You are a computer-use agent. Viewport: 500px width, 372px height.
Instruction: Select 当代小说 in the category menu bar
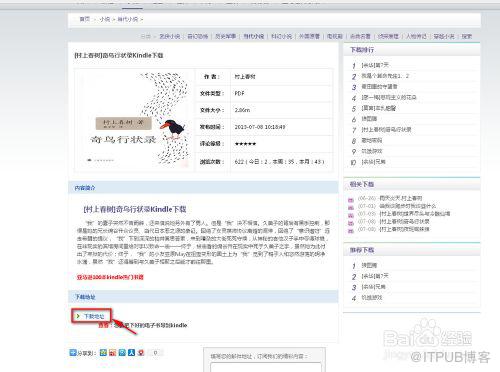(x=254, y=36)
